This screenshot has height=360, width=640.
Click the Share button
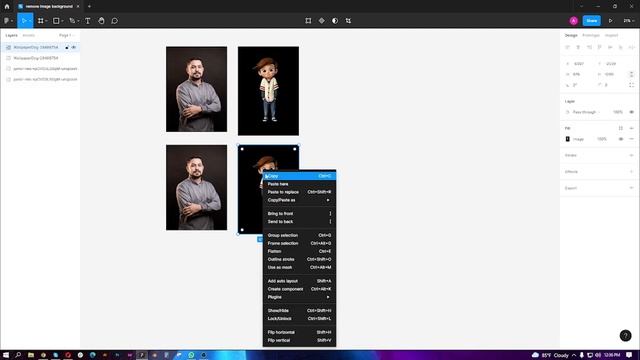click(x=591, y=20)
